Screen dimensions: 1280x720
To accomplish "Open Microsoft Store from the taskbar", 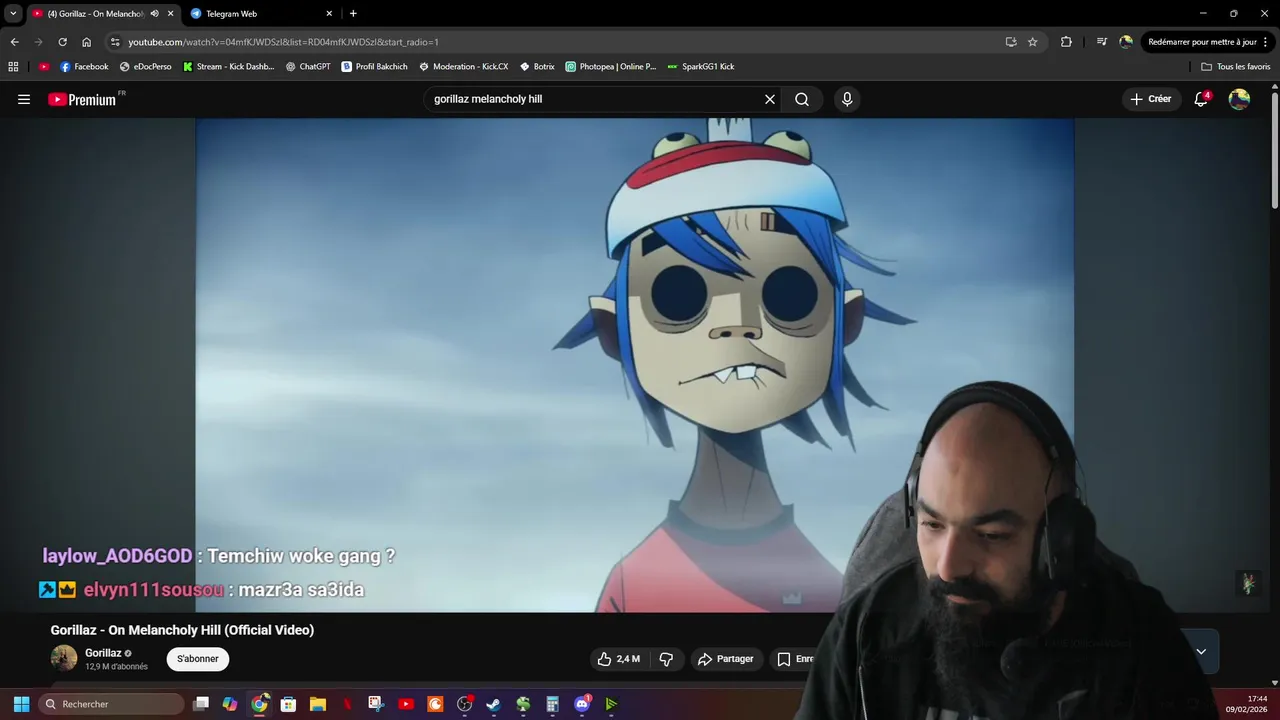I will pos(288,704).
